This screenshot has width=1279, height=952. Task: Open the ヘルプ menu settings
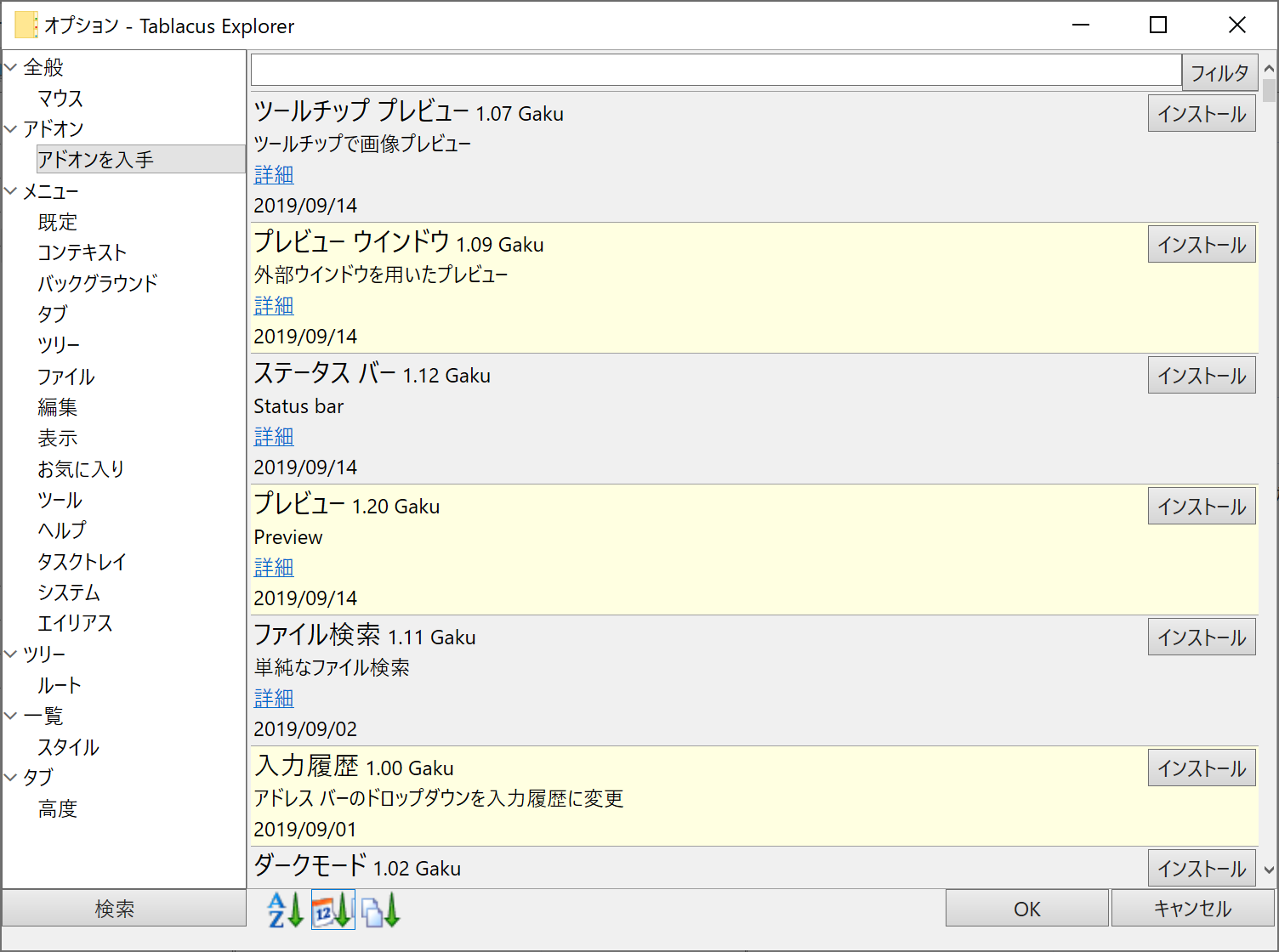[62, 530]
